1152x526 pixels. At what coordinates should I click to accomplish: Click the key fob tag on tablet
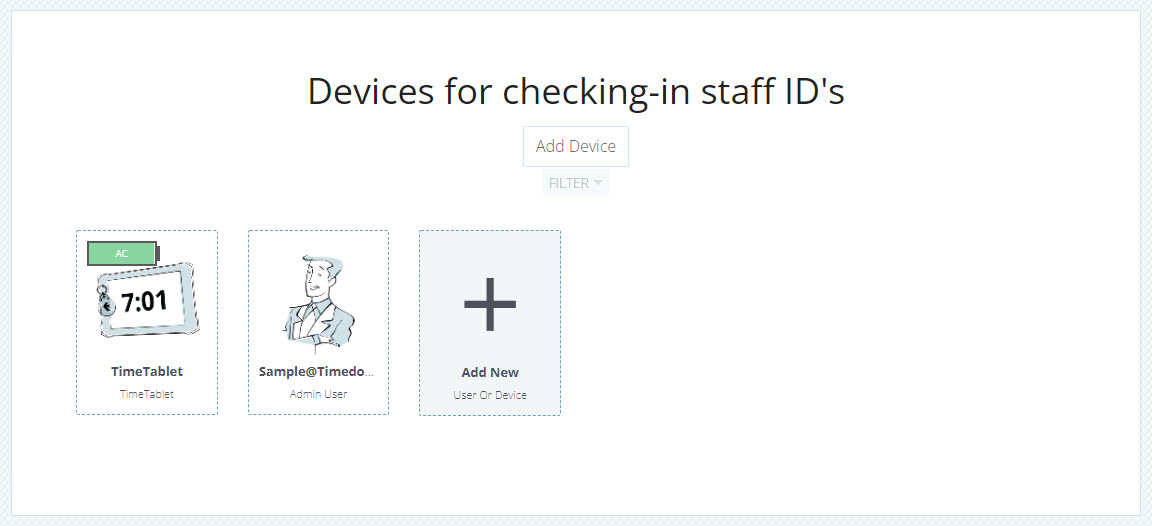point(105,302)
